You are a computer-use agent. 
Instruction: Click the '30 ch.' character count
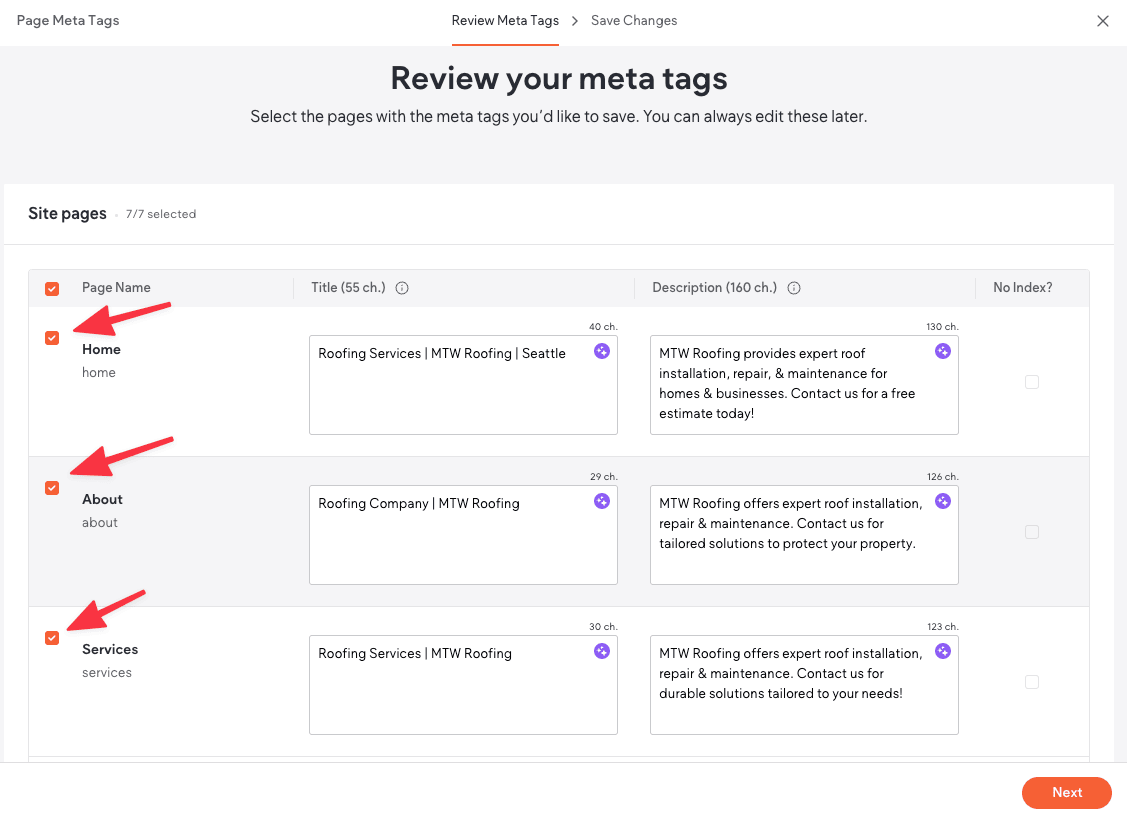pyautogui.click(x=603, y=627)
